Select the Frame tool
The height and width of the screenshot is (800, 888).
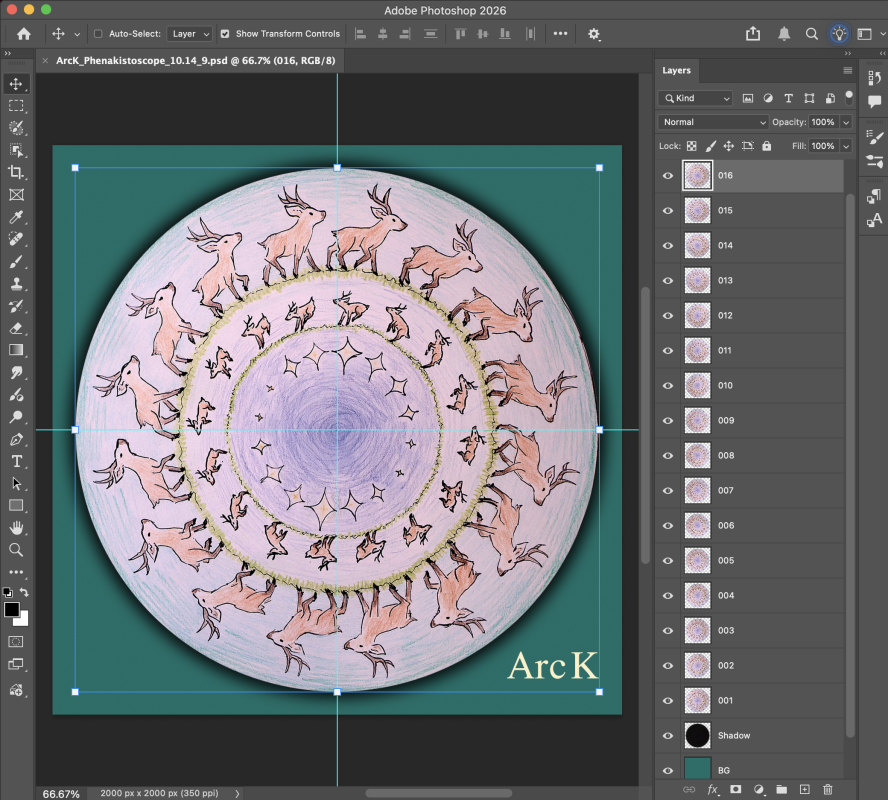coord(16,195)
